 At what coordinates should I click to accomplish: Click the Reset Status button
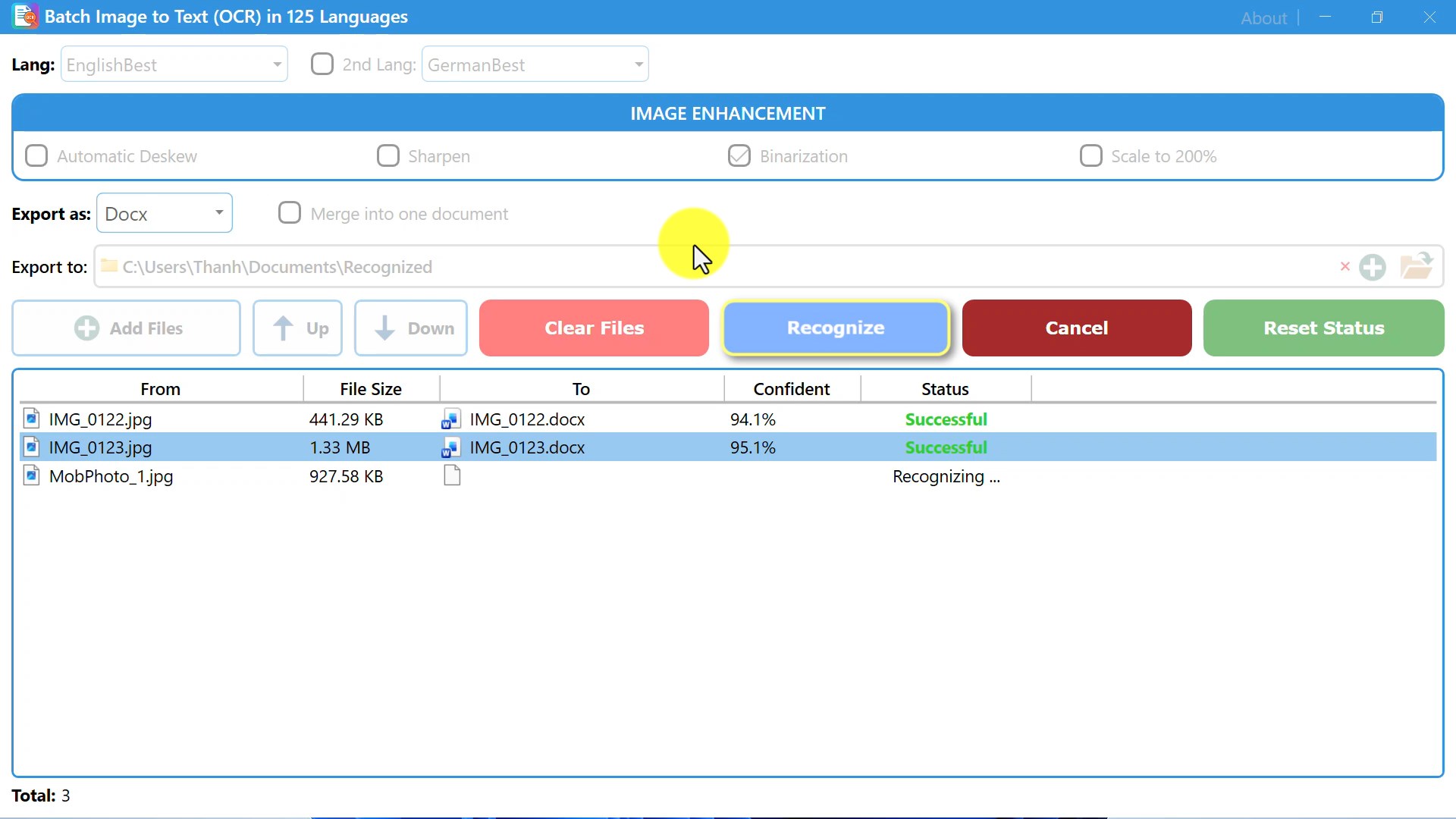1323,328
